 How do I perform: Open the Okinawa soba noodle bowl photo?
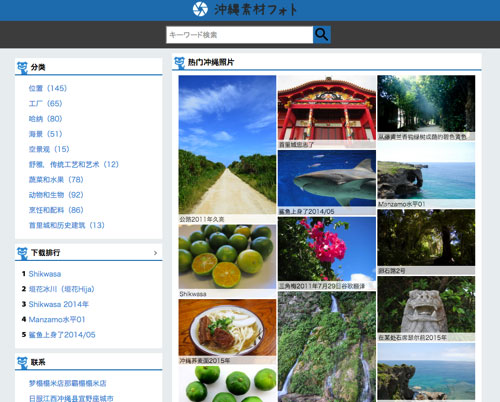227,328
